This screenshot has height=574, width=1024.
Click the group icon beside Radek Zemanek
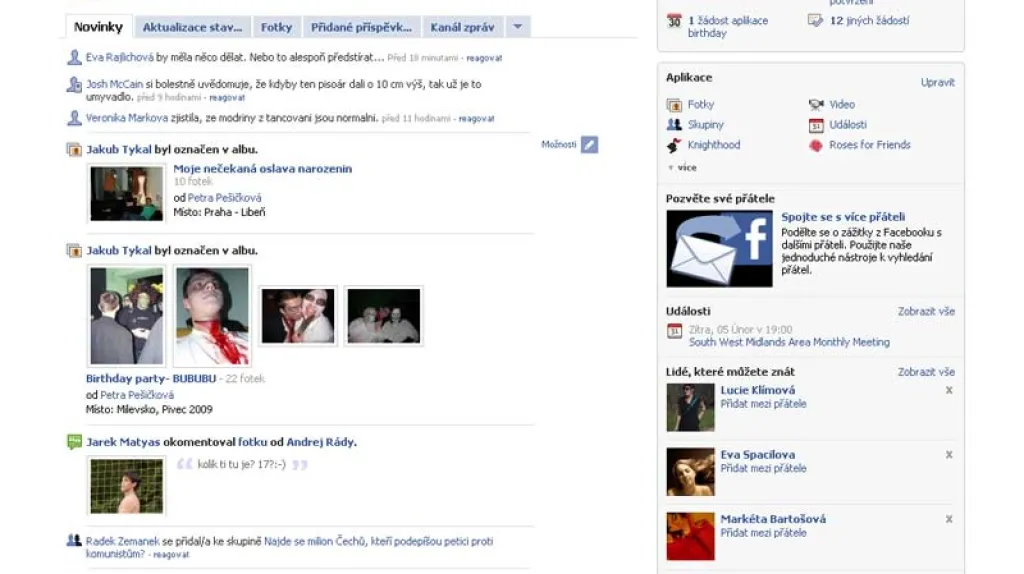74,540
